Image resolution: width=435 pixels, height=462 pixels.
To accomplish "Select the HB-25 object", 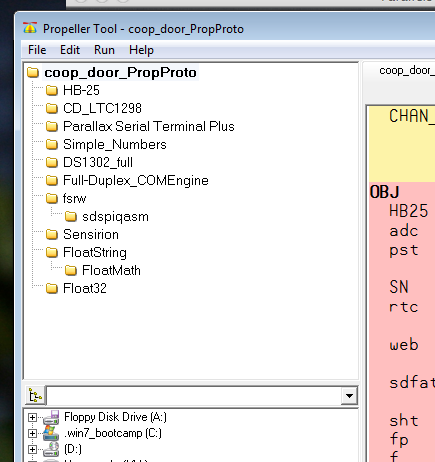I will [x=81, y=90].
